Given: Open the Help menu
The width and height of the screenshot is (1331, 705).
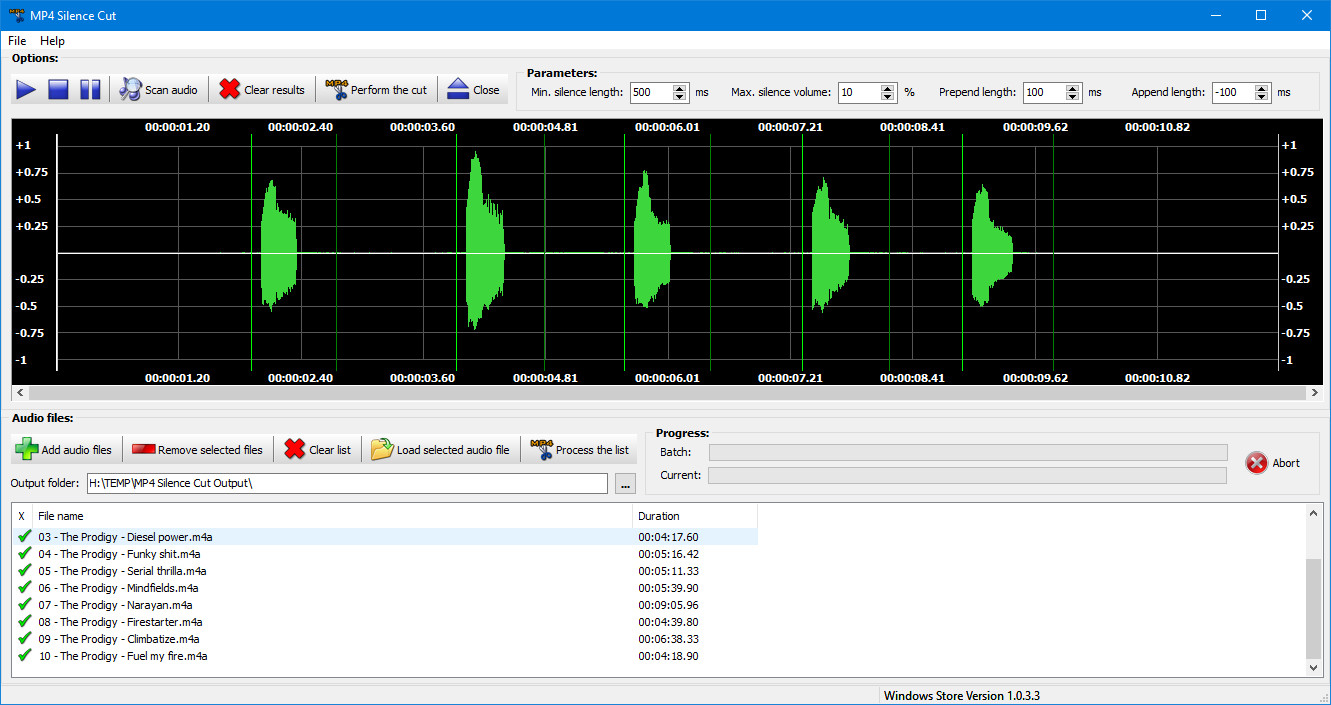Looking at the screenshot, I should [52, 41].
